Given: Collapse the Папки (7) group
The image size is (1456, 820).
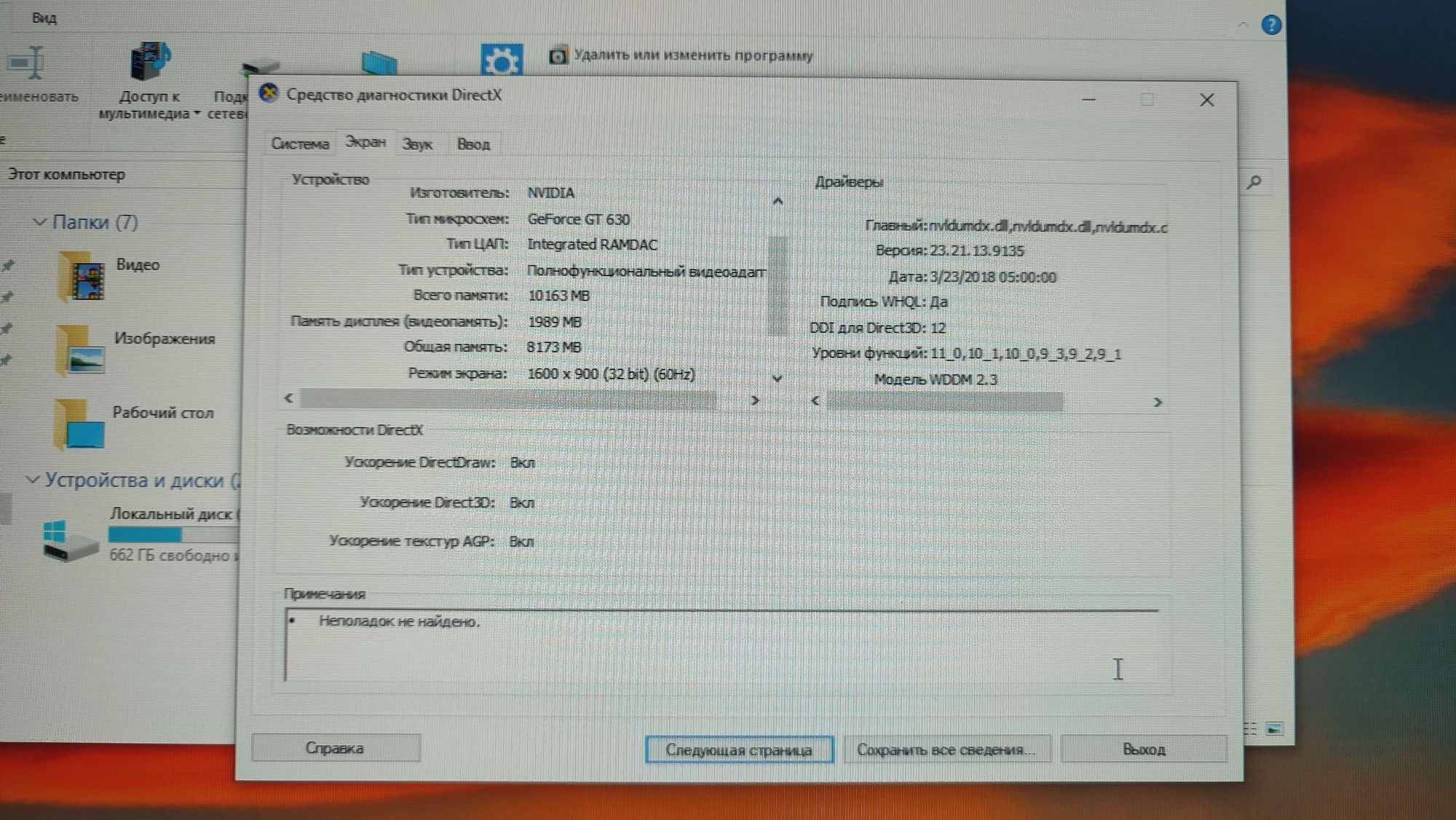Looking at the screenshot, I should tap(39, 222).
